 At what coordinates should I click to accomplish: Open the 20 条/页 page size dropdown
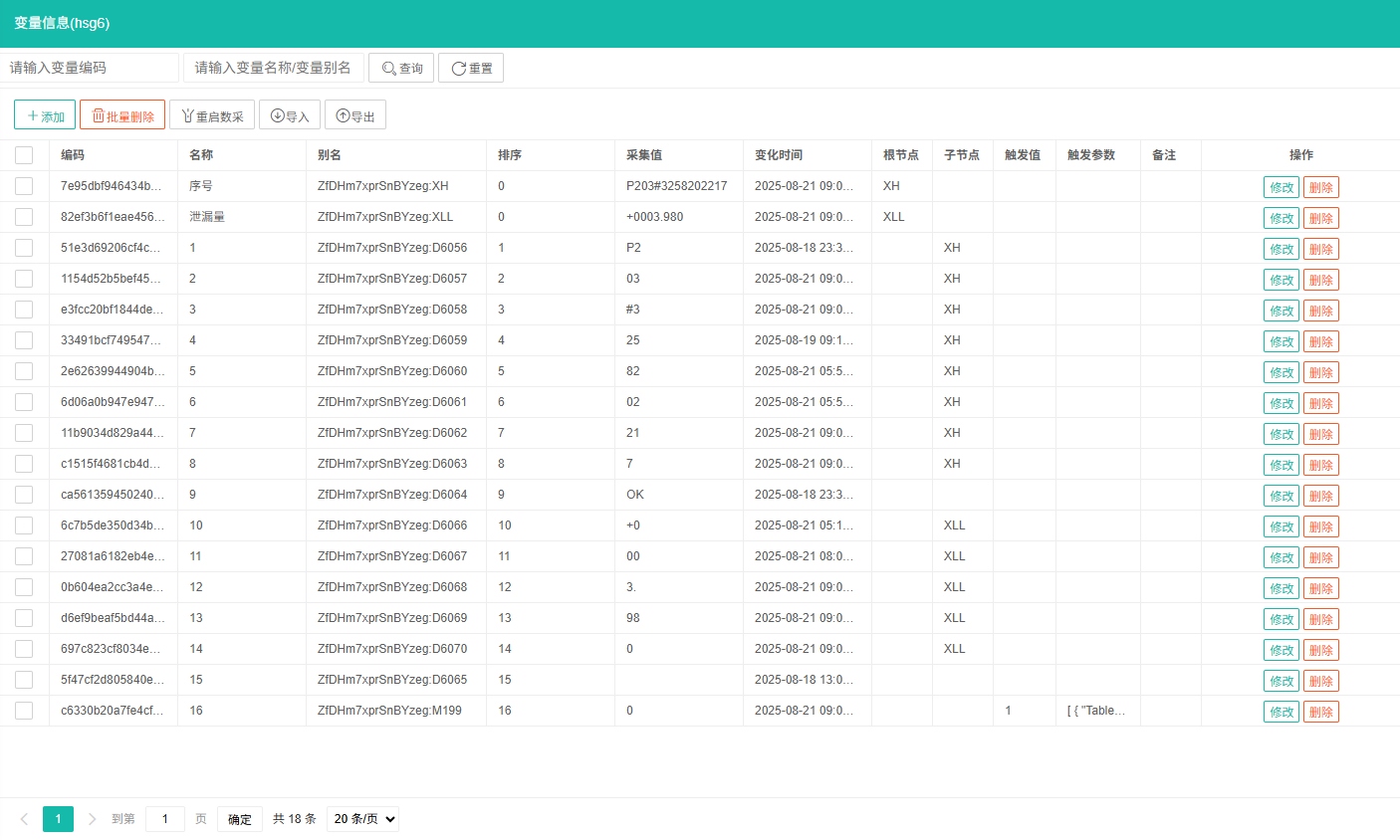[362, 819]
